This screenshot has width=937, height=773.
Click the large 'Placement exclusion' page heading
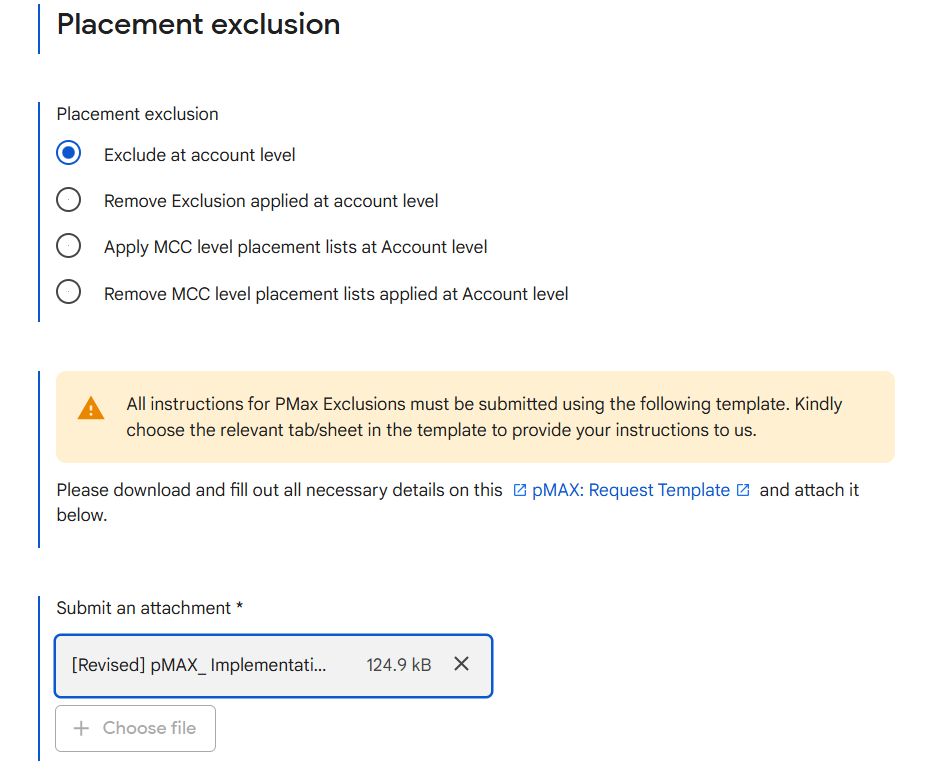(198, 24)
